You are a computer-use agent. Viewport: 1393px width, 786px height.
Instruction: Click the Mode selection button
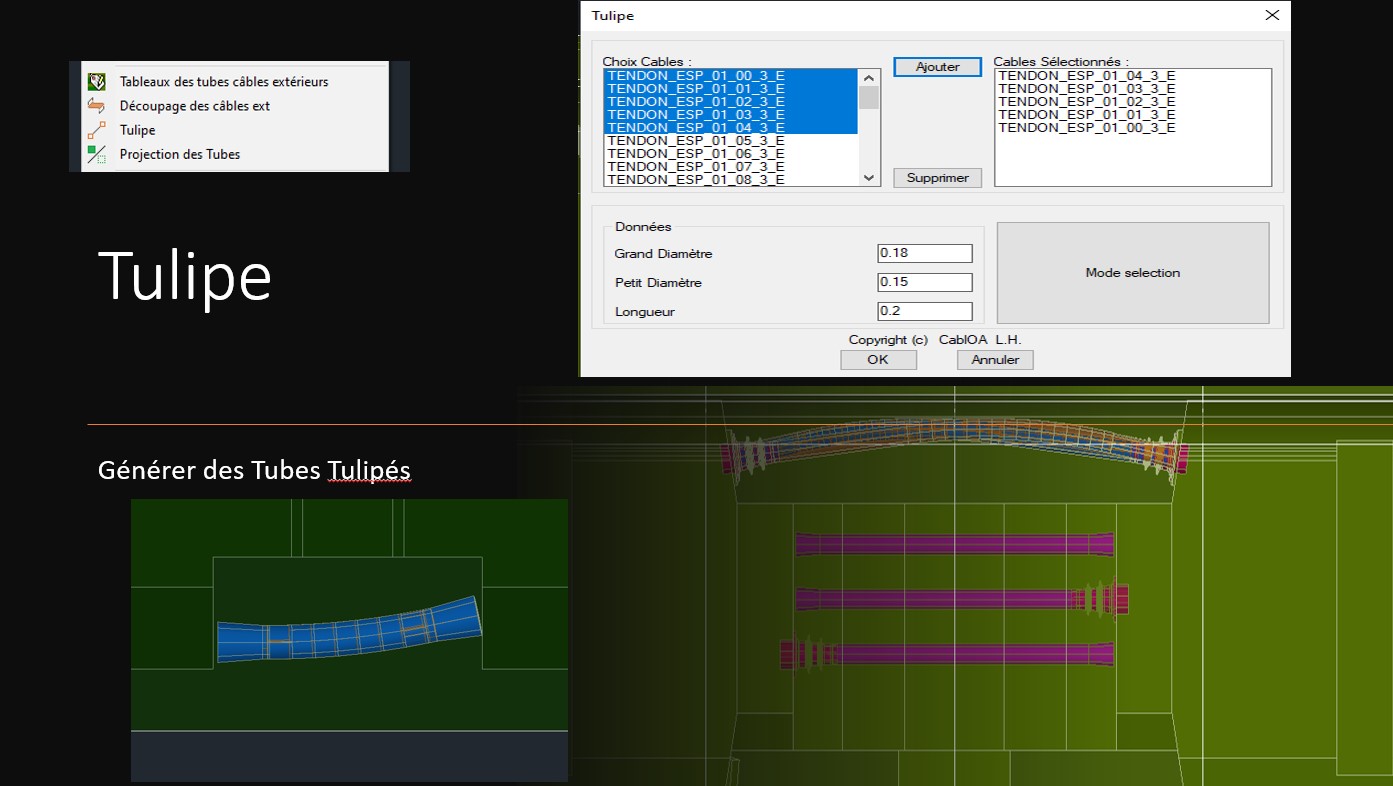click(x=1133, y=272)
